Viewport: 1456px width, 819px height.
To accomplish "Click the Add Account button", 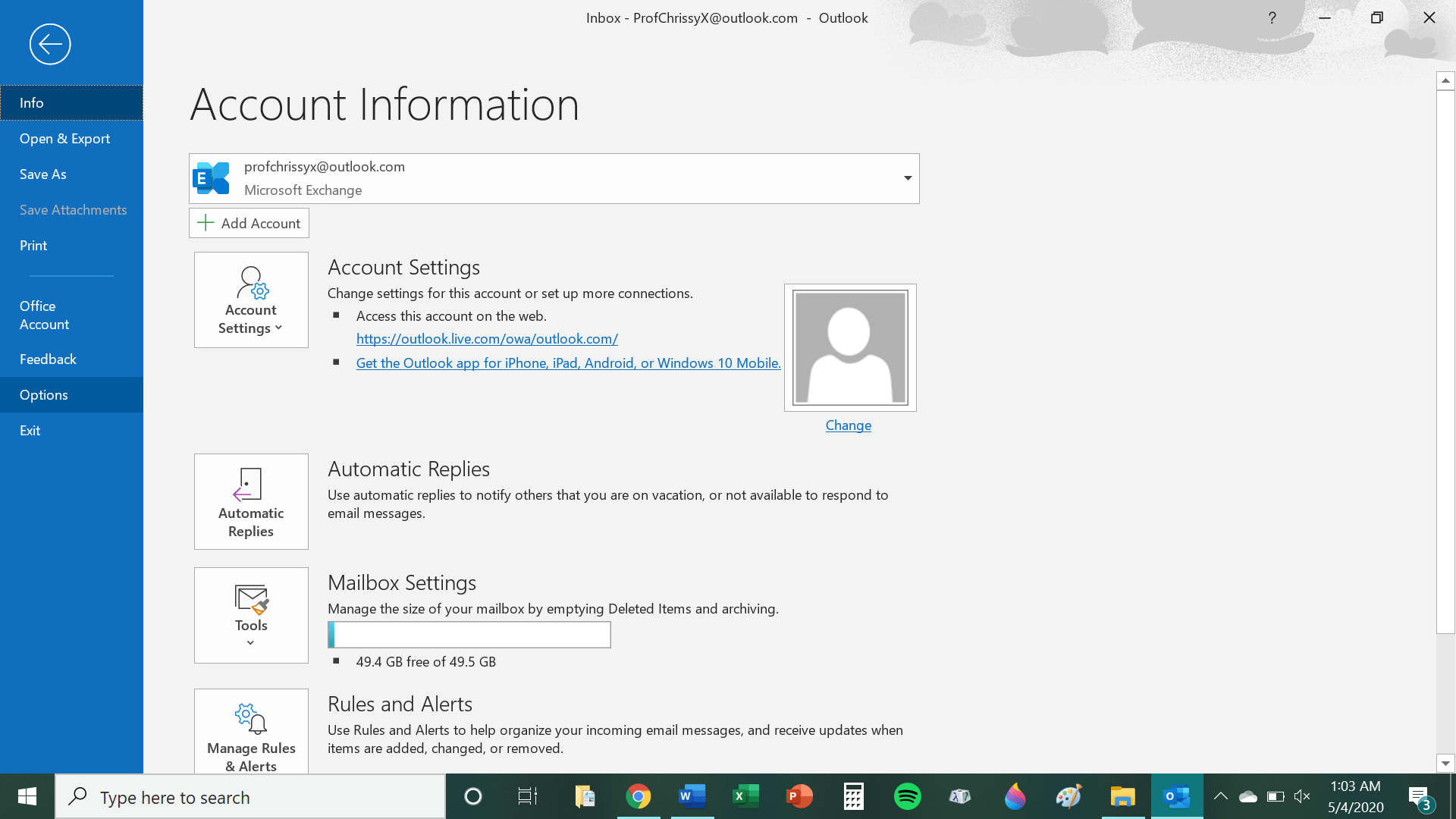I will pos(249,223).
